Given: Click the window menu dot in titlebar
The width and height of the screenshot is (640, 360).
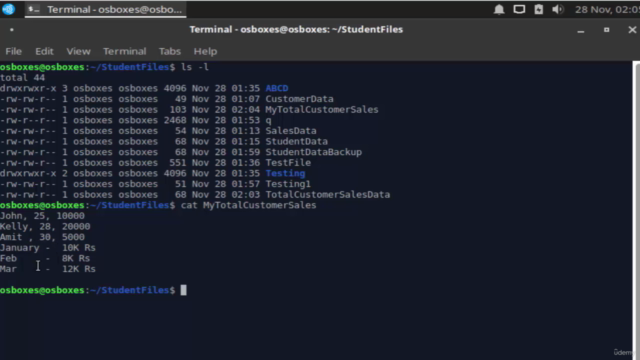Looking at the screenshot, I should 12,29.
